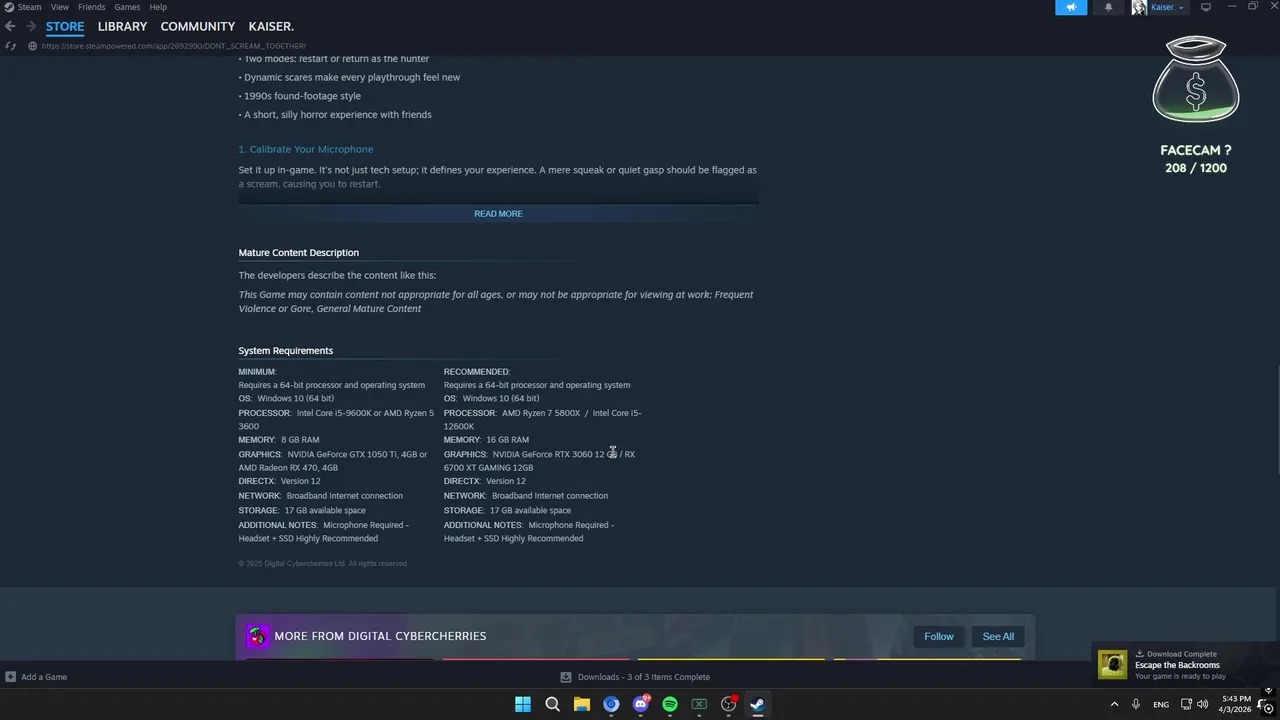This screenshot has height=720, width=1280.
Task: Click the reload page icon beside the URL
Action: 10,46
